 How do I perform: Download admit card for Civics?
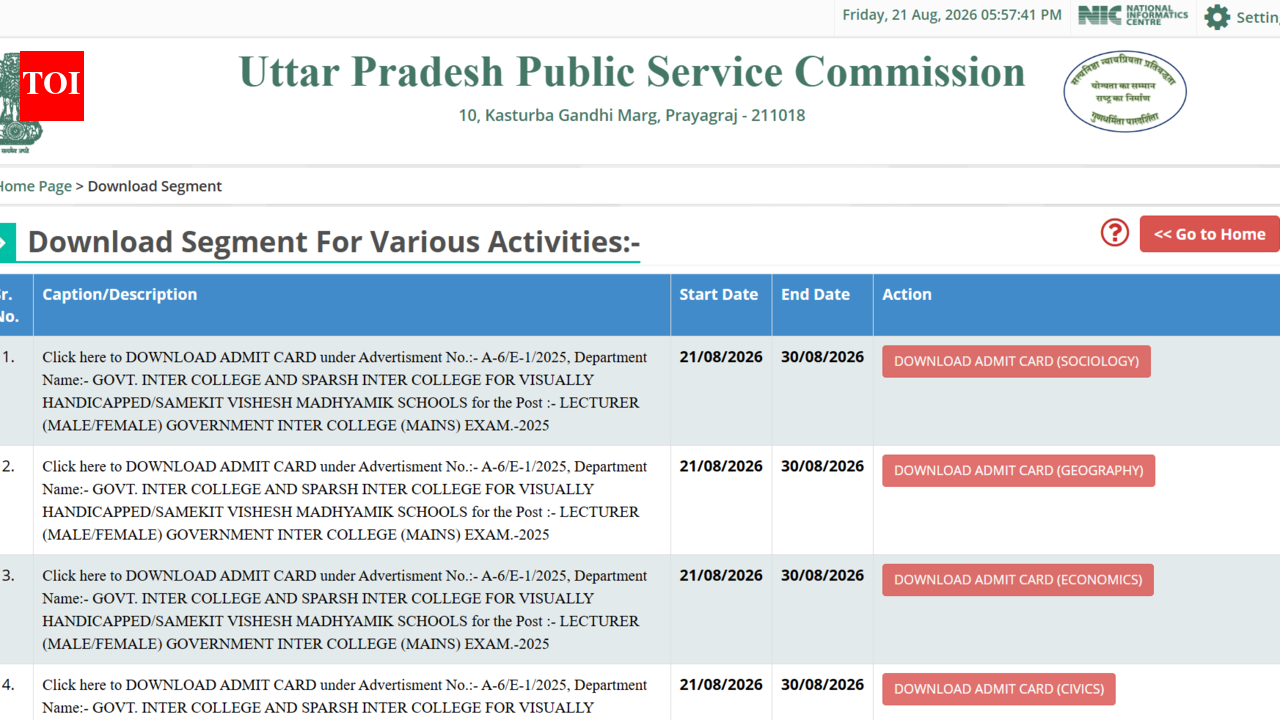tap(998, 689)
